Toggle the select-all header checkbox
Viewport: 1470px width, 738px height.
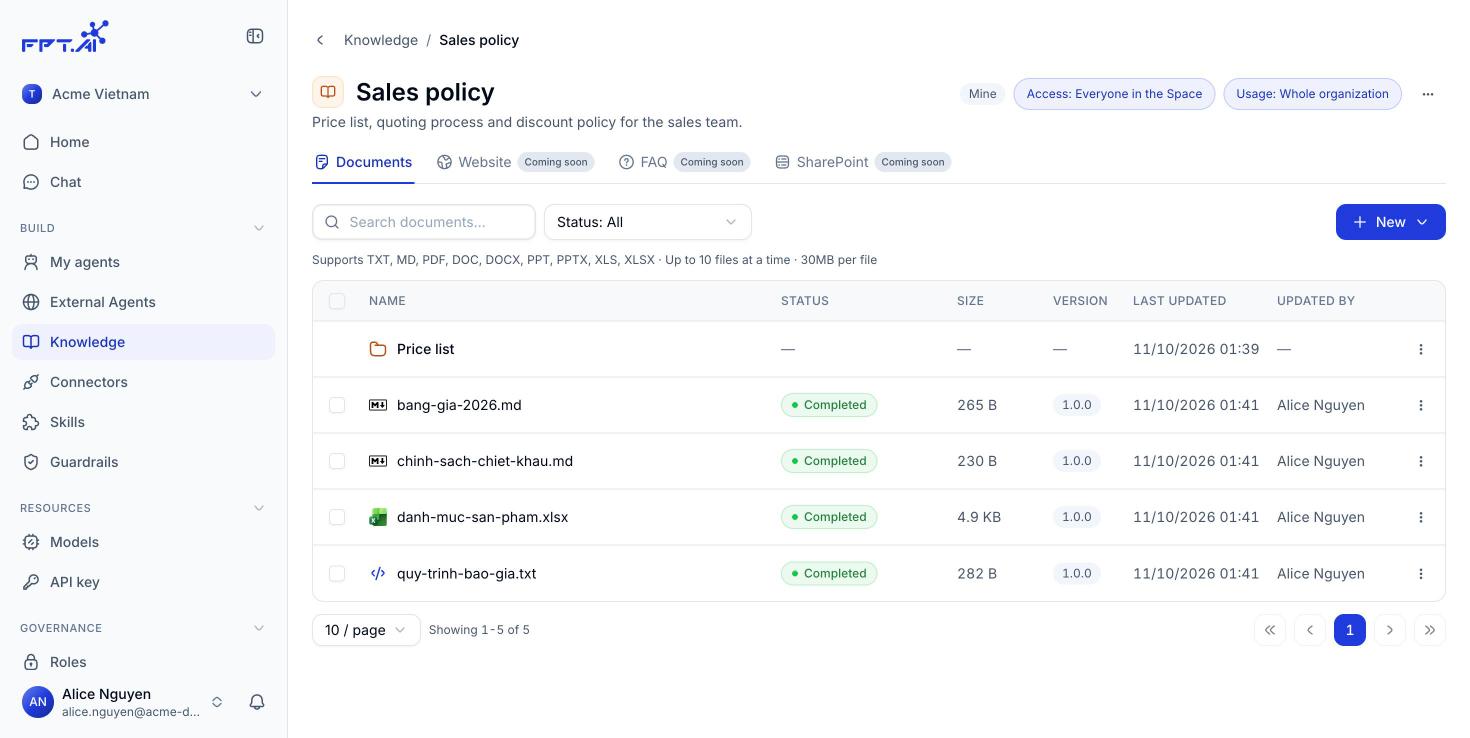(337, 301)
